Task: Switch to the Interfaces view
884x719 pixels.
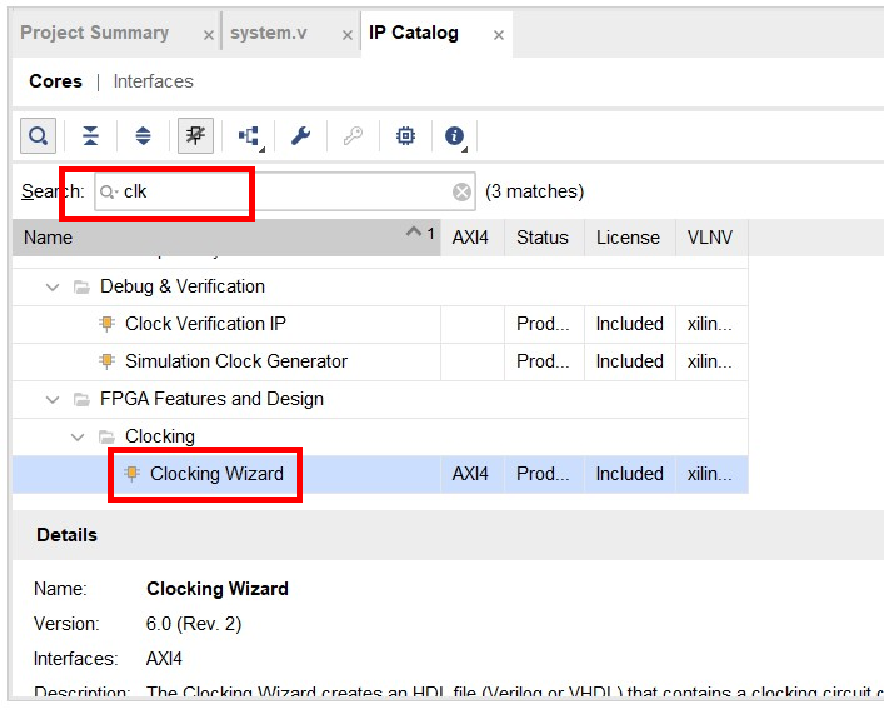Action: (153, 82)
